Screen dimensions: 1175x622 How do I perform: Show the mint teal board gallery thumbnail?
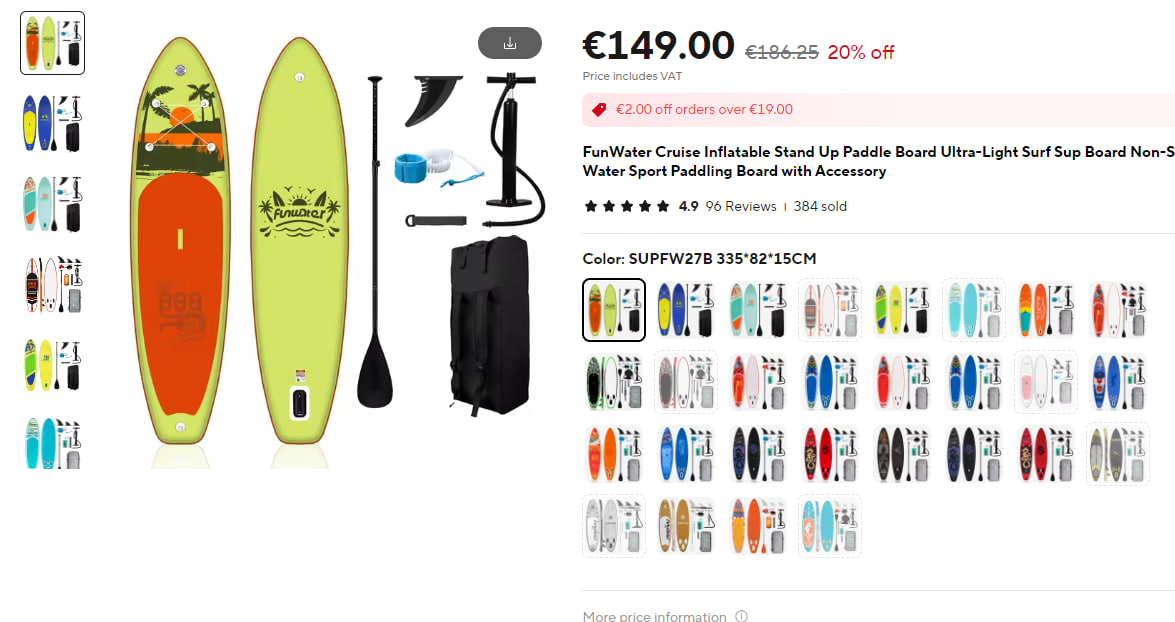pos(52,204)
